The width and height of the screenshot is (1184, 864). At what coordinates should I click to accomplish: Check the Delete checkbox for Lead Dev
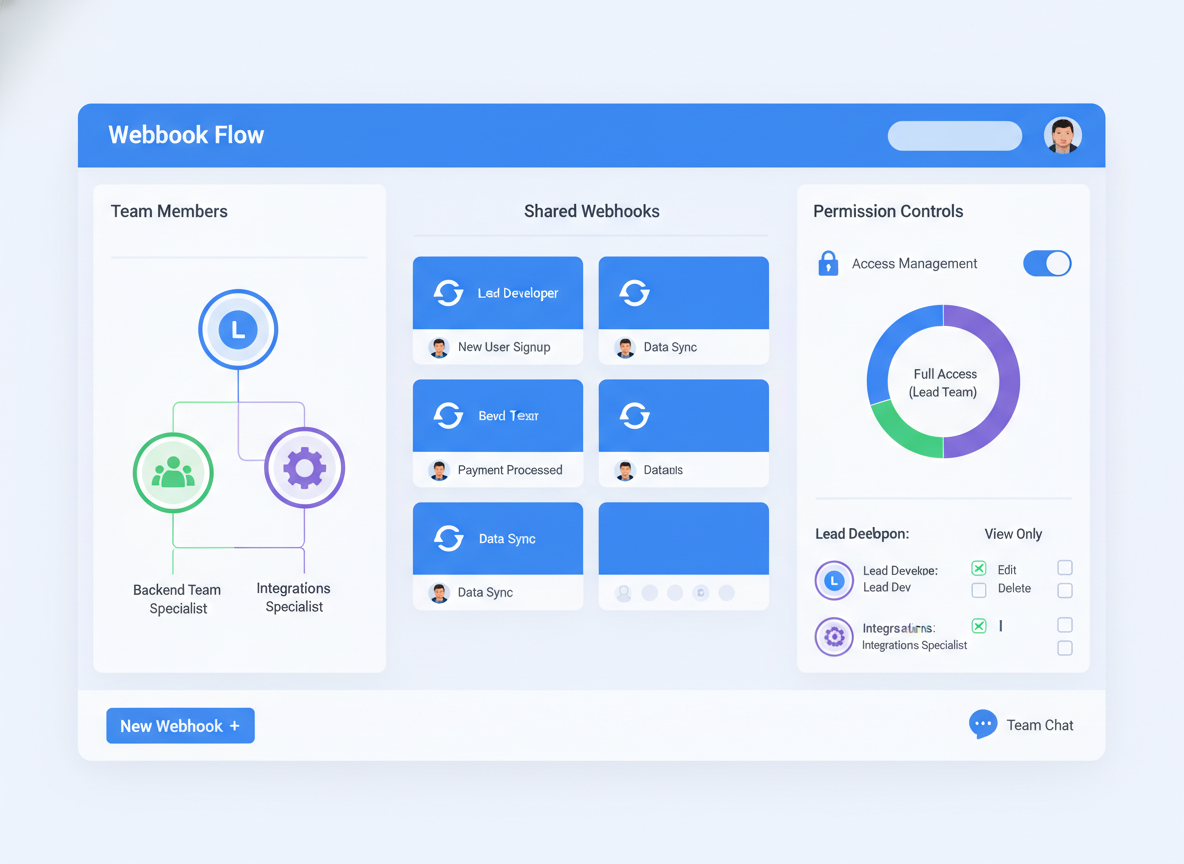pyautogui.click(x=979, y=590)
